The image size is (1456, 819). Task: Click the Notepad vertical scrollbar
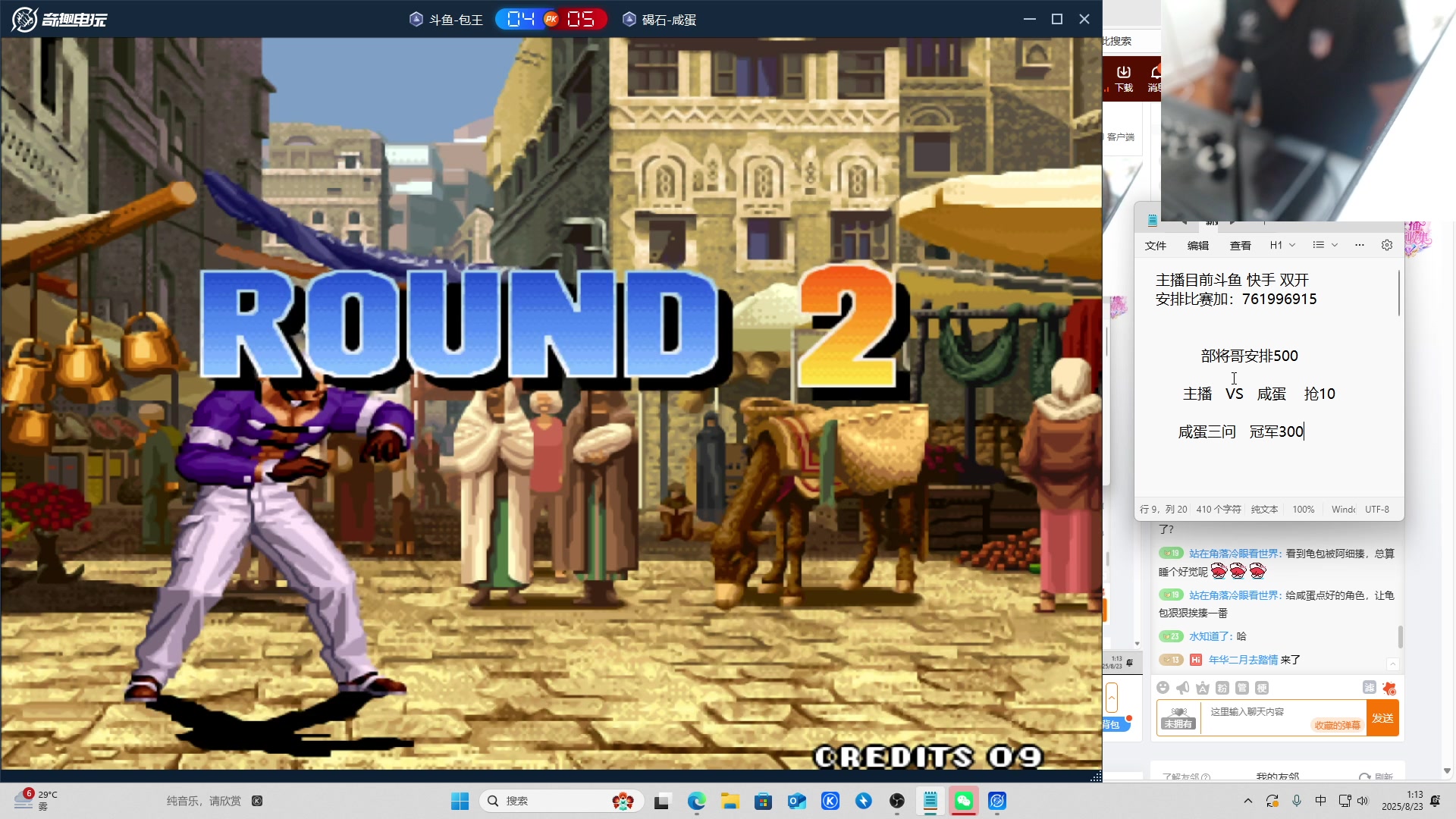1398,292
